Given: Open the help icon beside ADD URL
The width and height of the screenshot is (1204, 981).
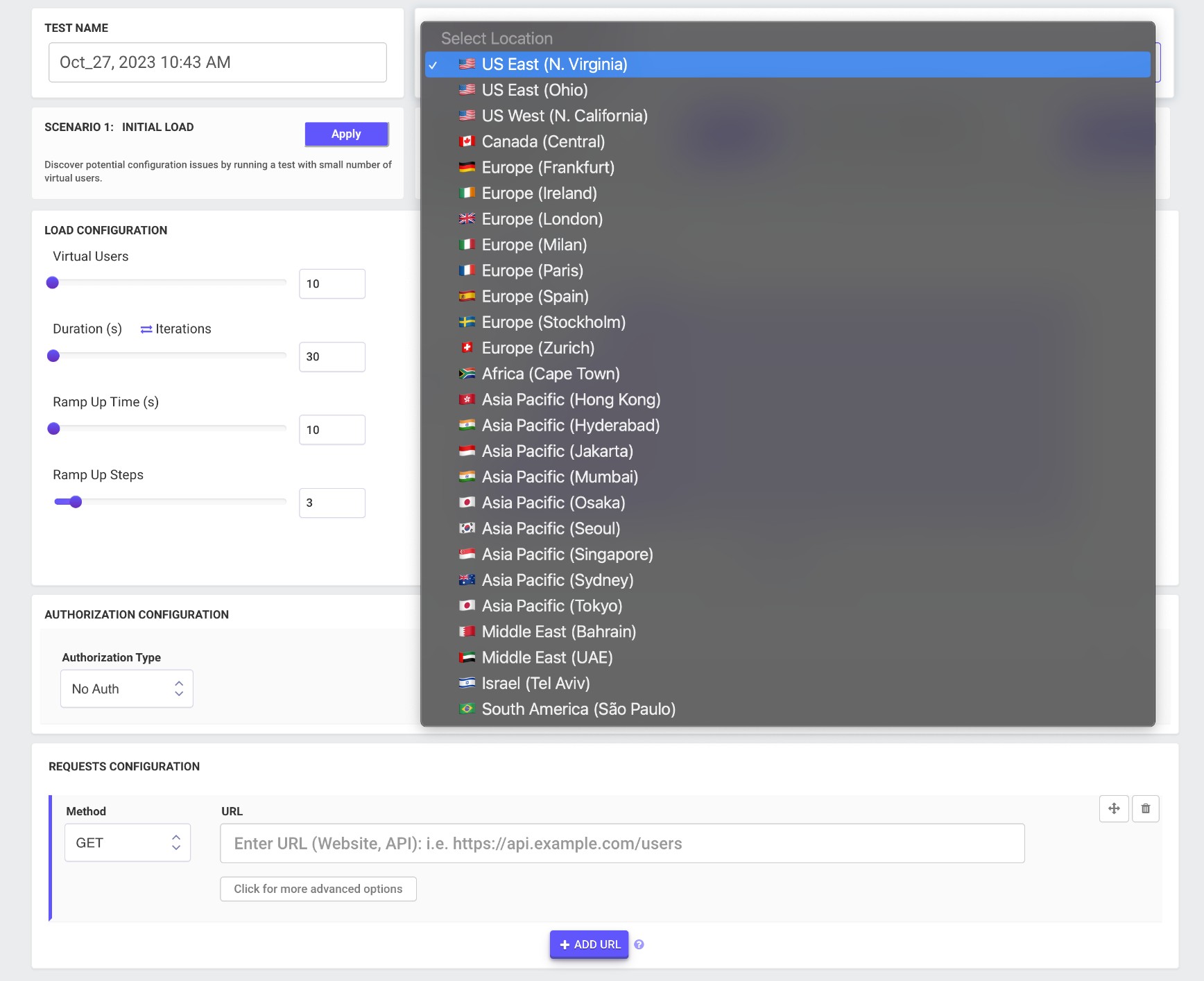Looking at the screenshot, I should pos(639,944).
